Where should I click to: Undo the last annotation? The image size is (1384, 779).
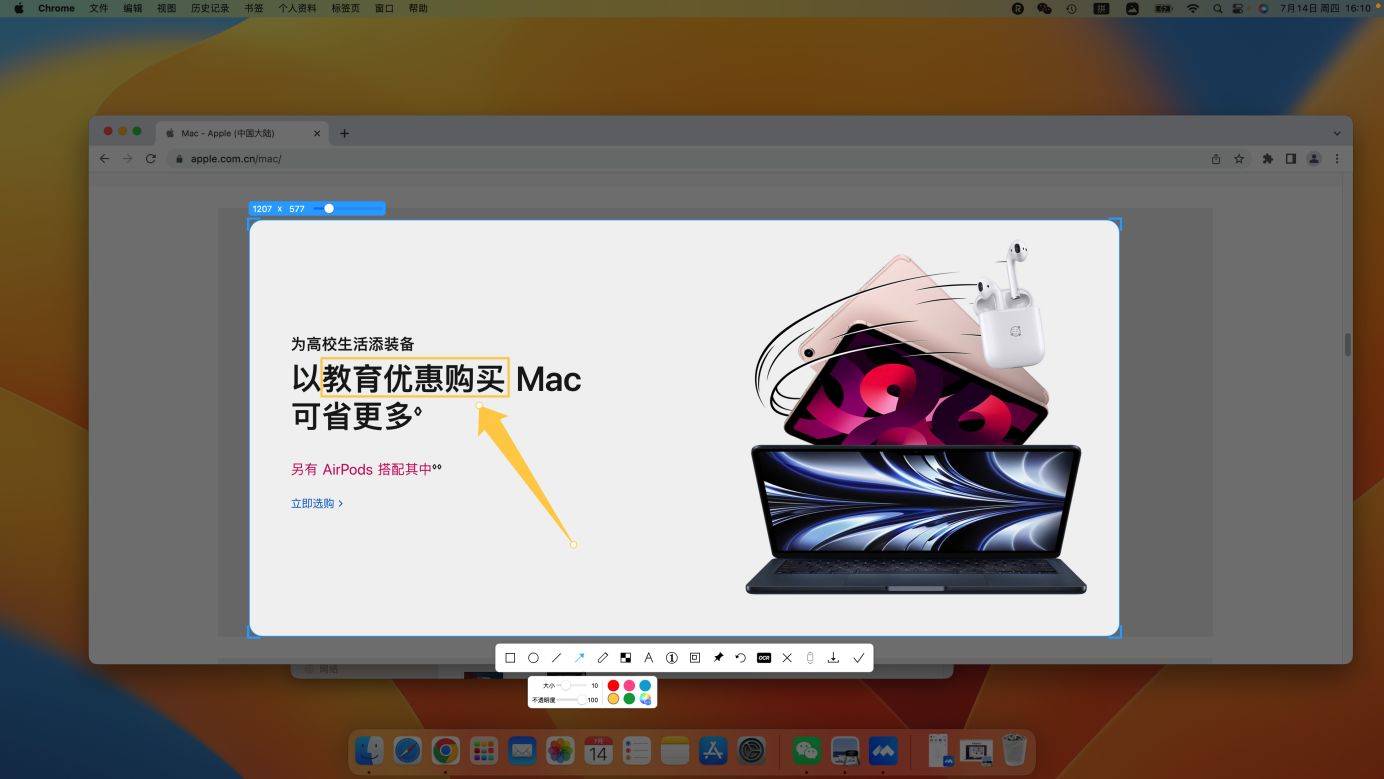click(741, 658)
